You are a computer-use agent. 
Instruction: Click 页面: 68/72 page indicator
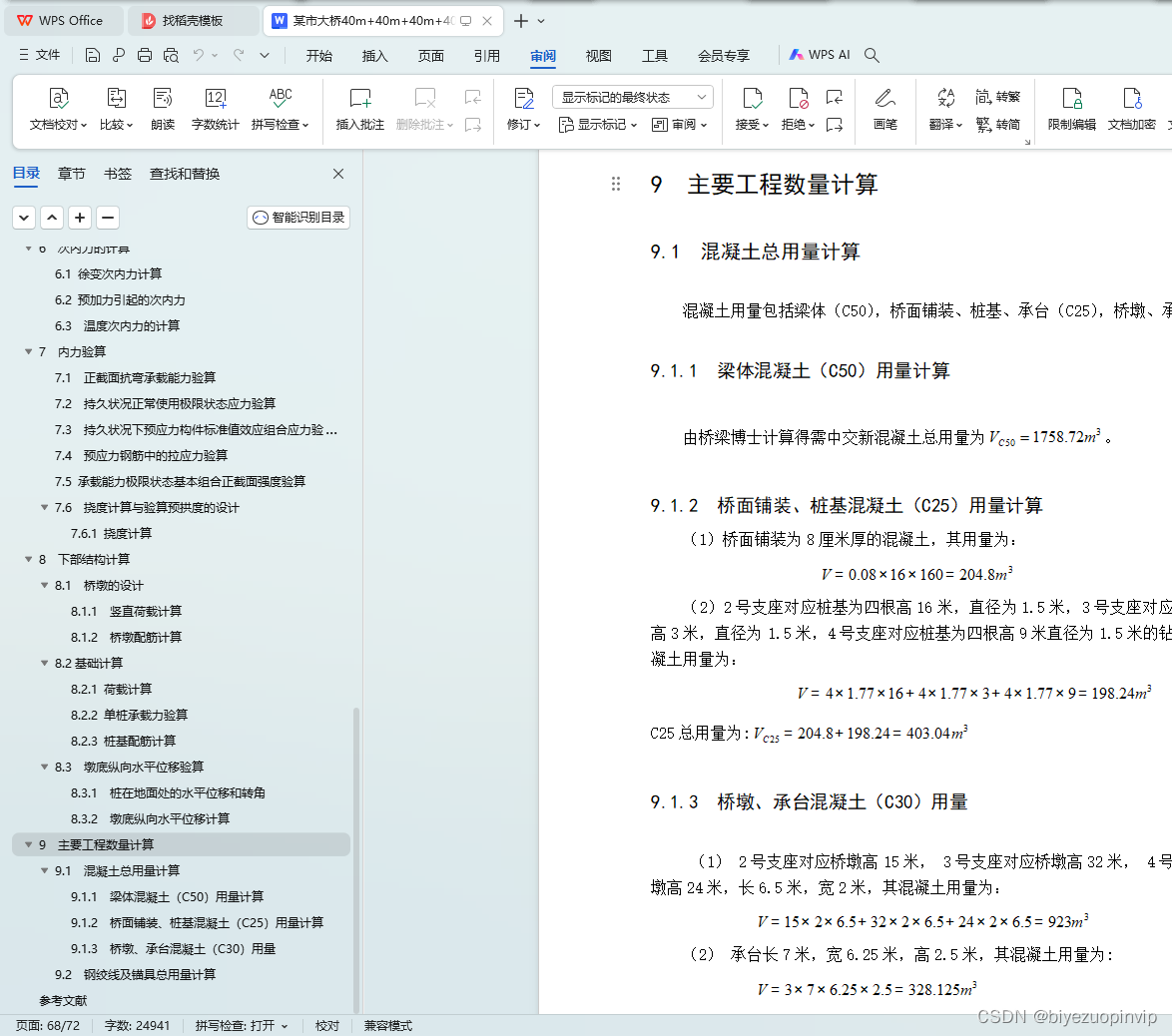[x=48, y=1026]
